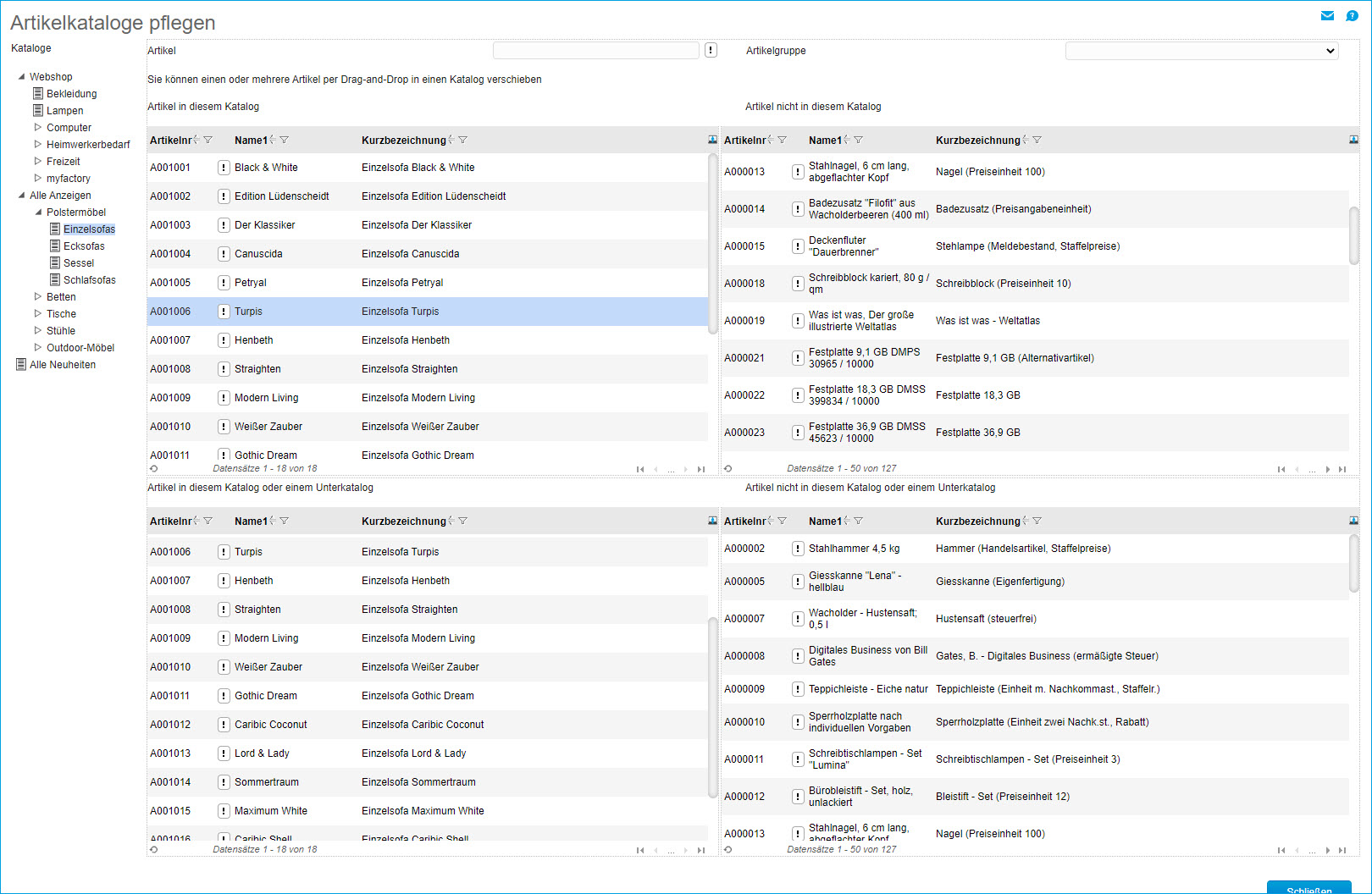
Task: Select the Alle Neuheiten catalog
Action: coord(63,365)
